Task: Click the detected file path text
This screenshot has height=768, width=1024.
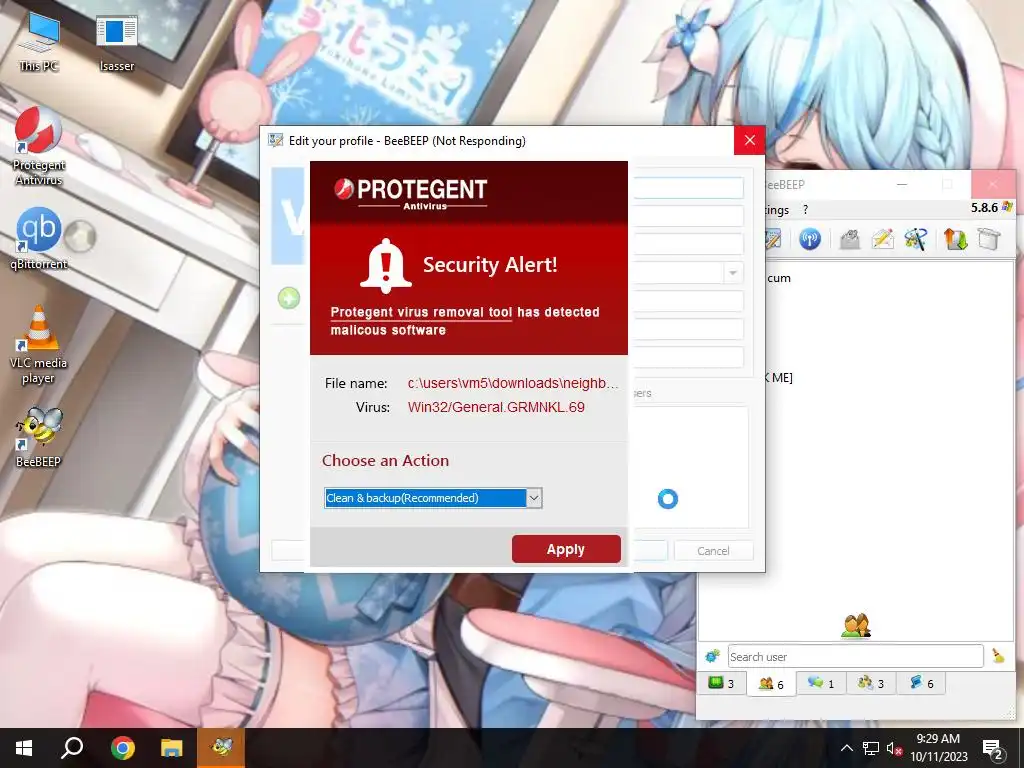Action: click(513, 383)
